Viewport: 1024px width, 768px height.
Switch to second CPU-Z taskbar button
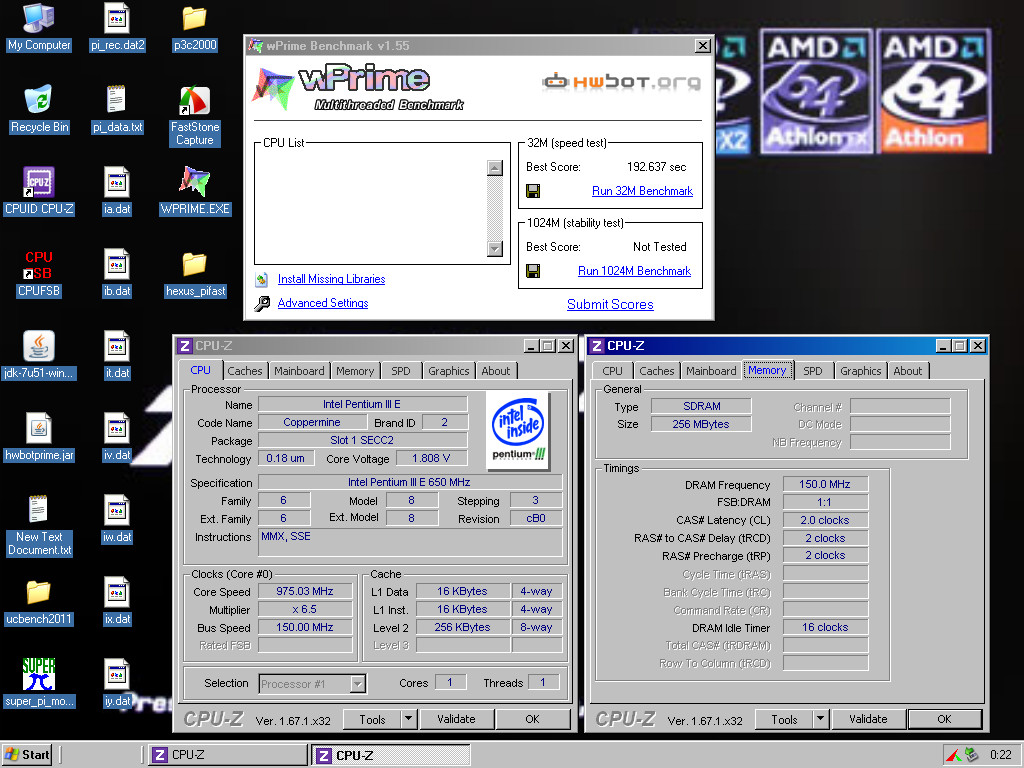coord(391,756)
